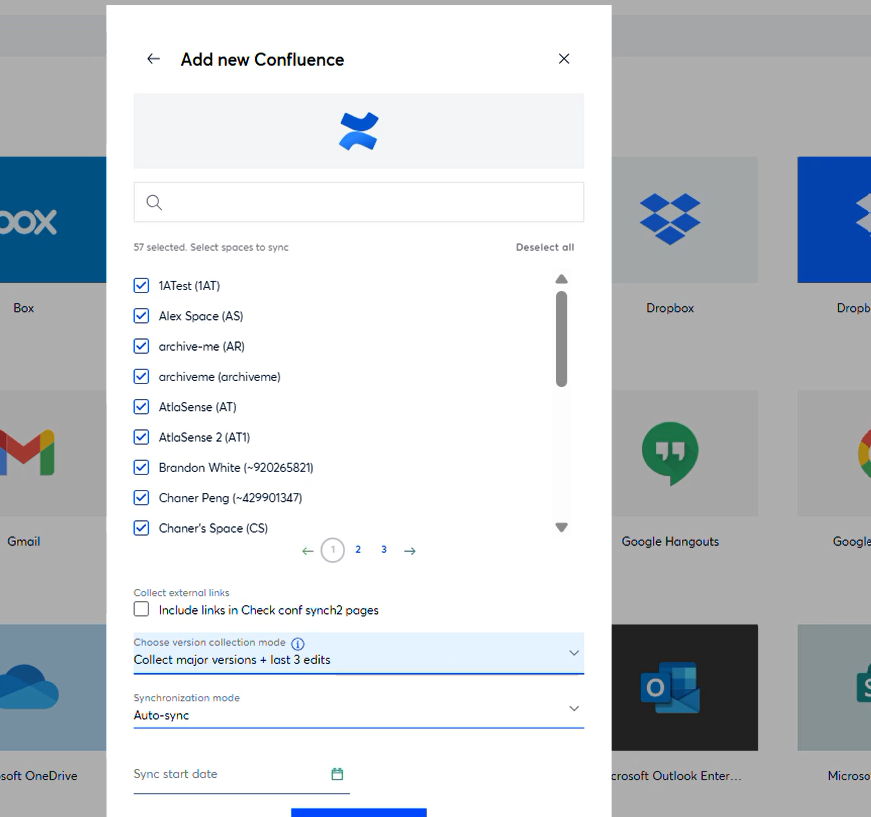
Task: Enable Include links in pages checkbox
Action: pos(142,609)
